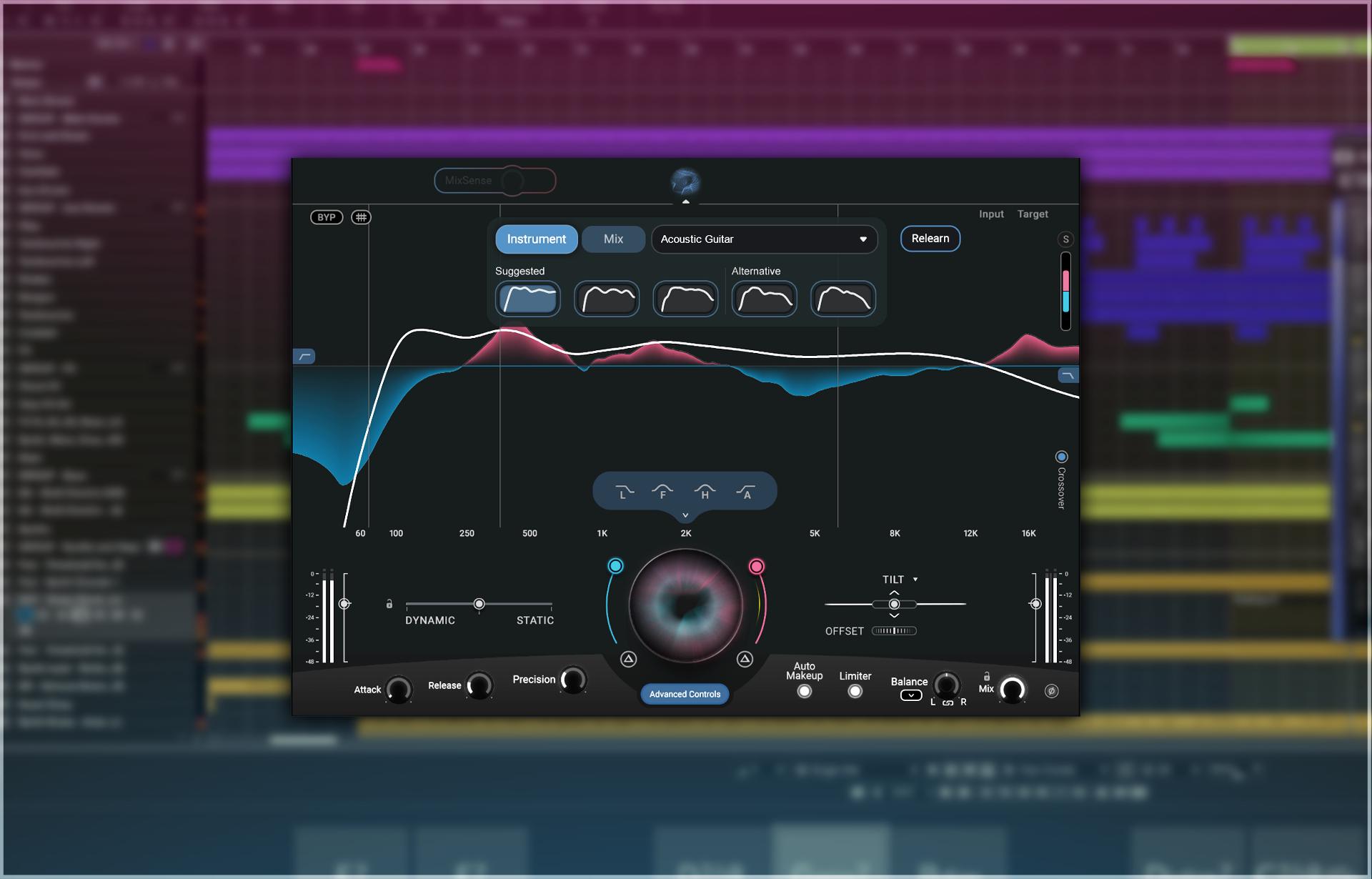Expand the filter shape panel chevron below

(685, 515)
